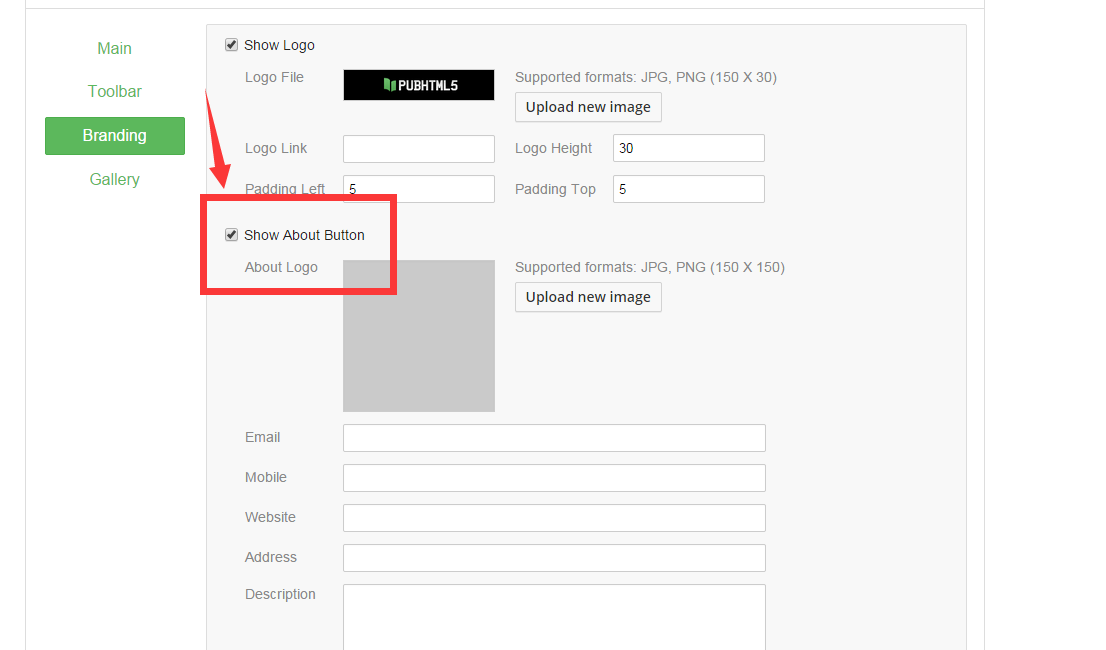Click the Address input field
Viewport: 1106px width, 650px height.
554,558
